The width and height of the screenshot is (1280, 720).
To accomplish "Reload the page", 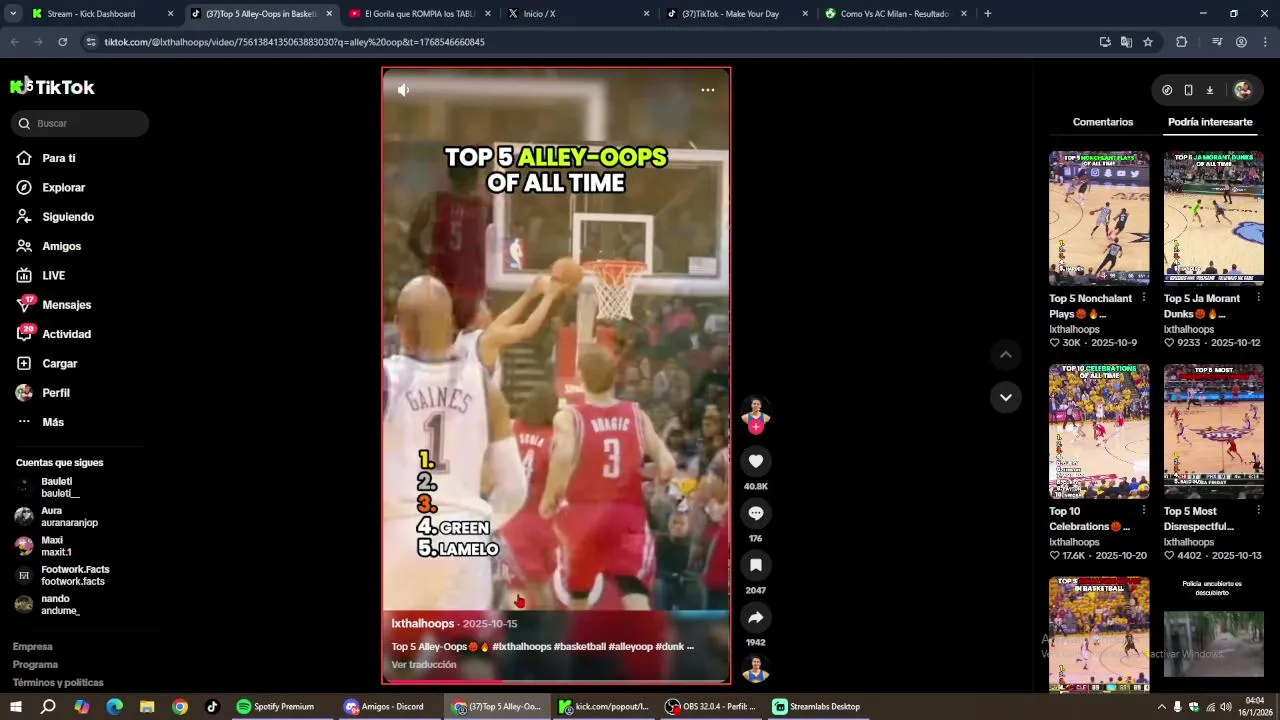I will click(62, 42).
